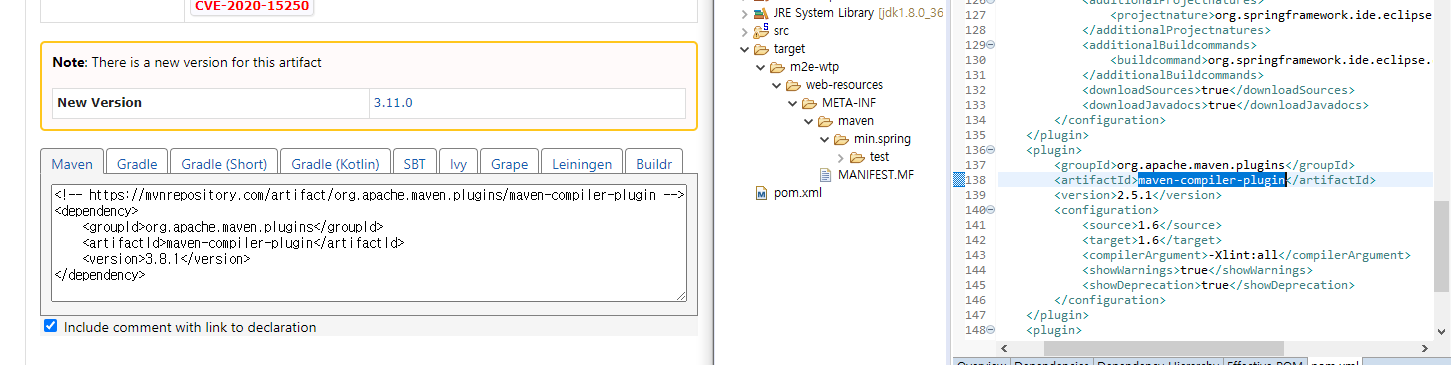
Task: Collapse the maven folder node
Action: 808,121
